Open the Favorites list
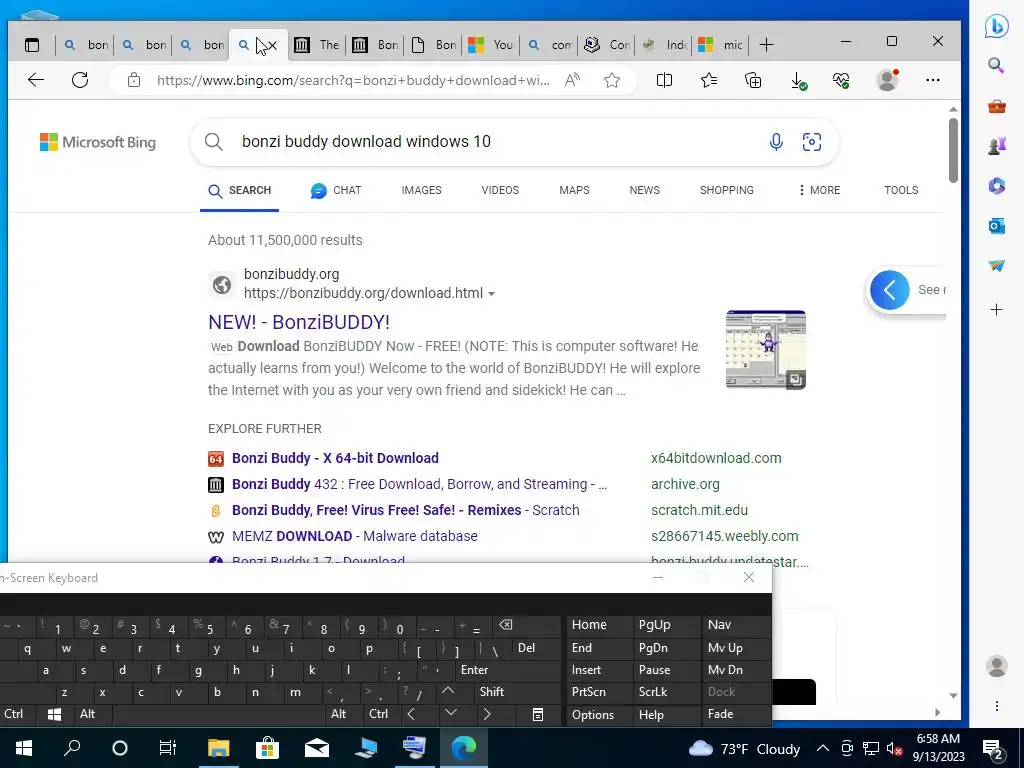 click(x=709, y=80)
